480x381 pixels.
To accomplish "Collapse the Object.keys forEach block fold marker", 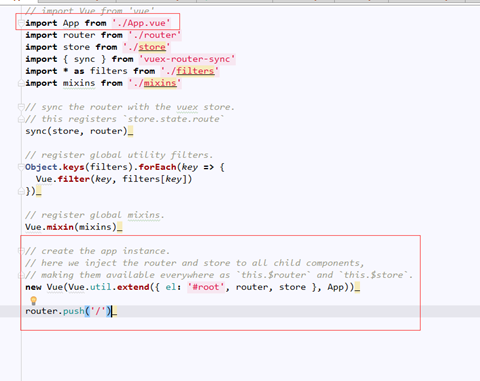I will pyautogui.click(x=21, y=167).
